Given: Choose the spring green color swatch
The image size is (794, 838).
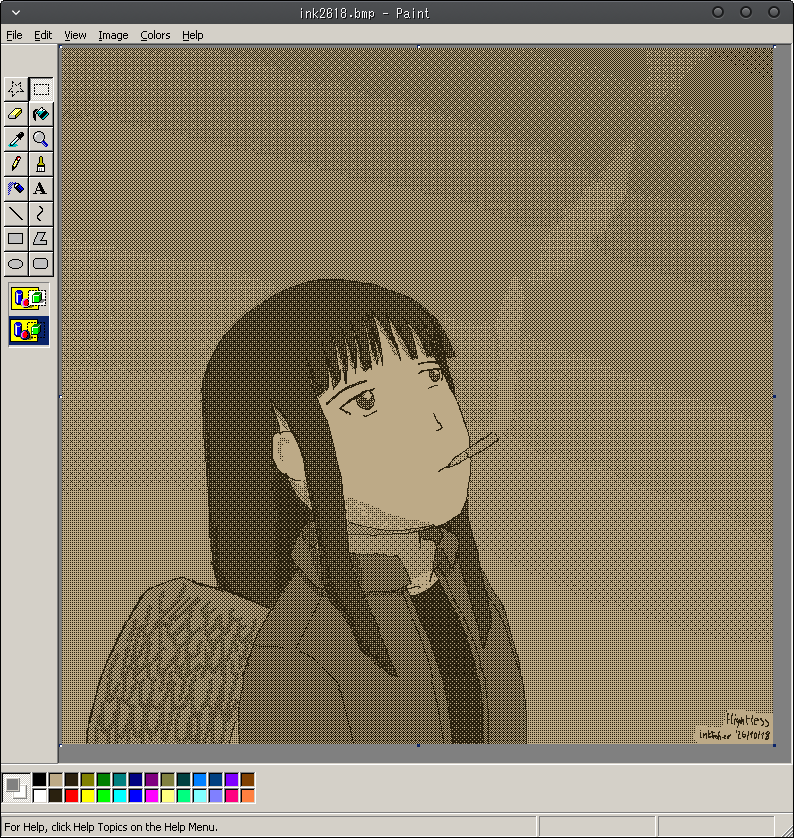Looking at the screenshot, I should coord(184,796).
